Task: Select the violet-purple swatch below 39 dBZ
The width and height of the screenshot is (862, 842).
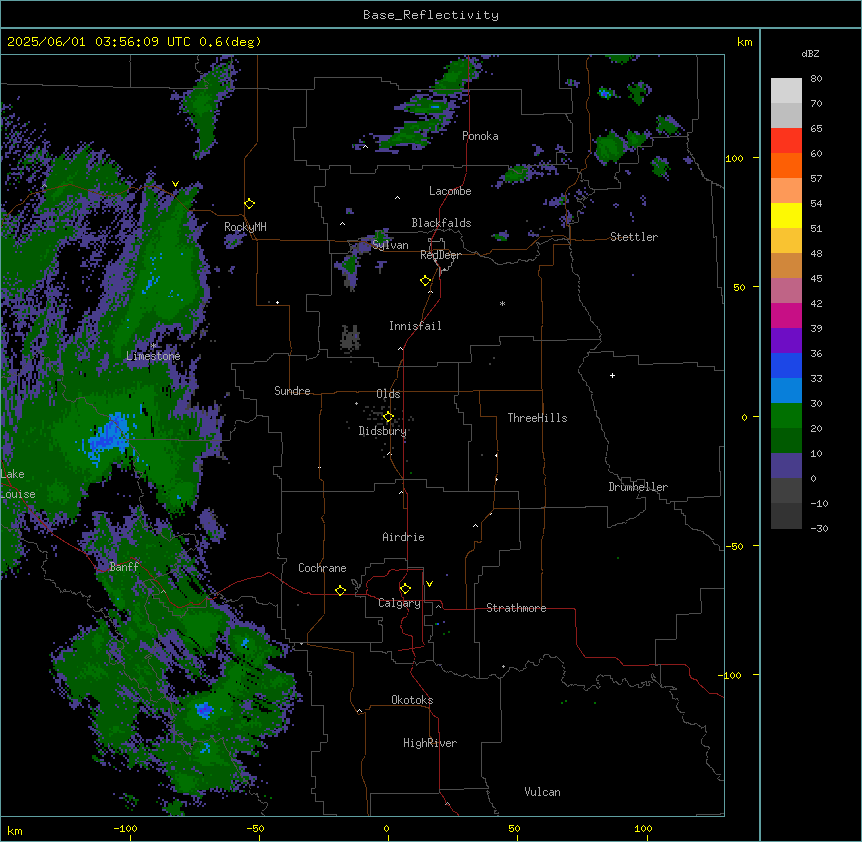Action: 786,341
